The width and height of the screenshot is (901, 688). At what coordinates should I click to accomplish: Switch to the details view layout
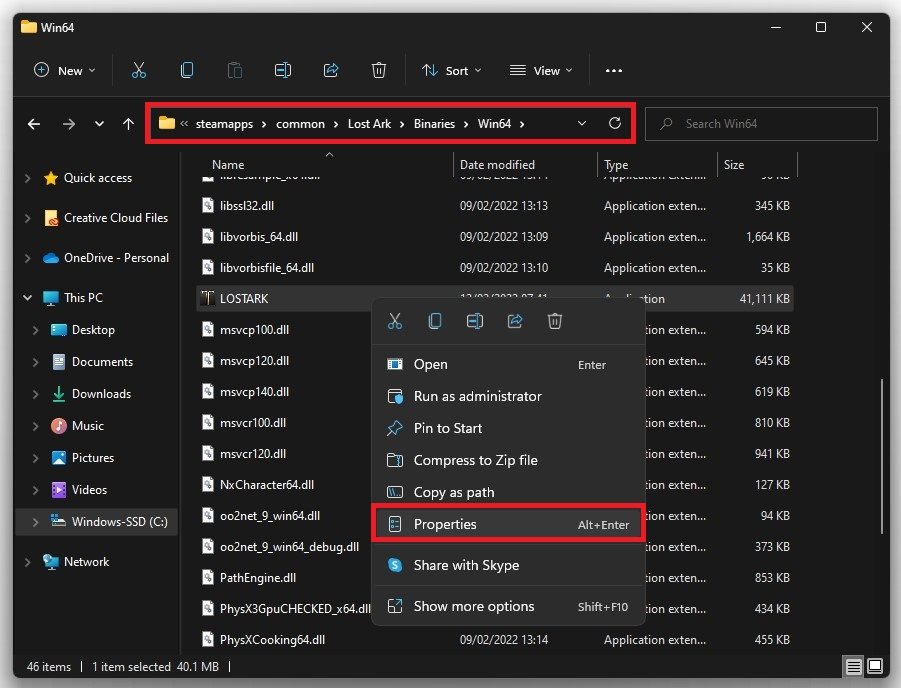(x=853, y=666)
